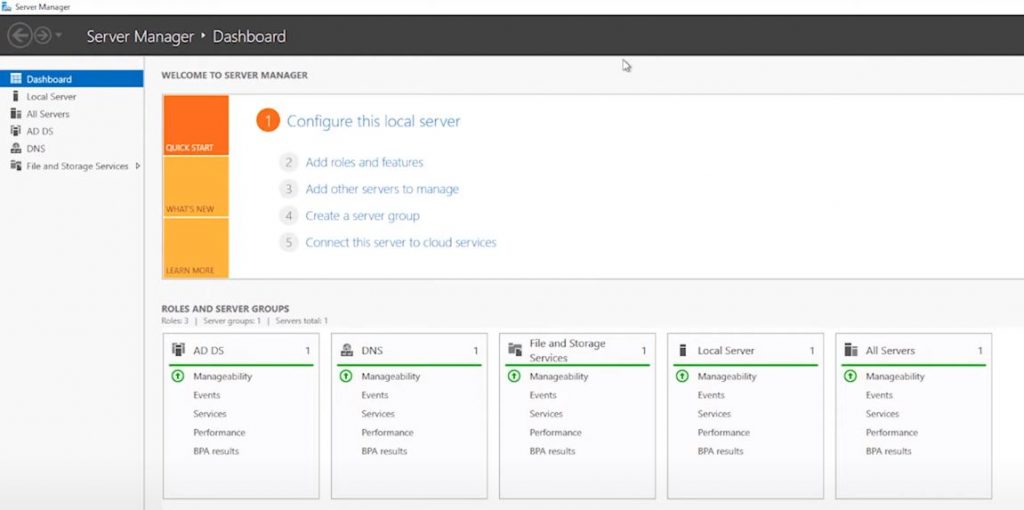Open BPA results in Local Server tile
The height and width of the screenshot is (510, 1024).
pos(720,451)
